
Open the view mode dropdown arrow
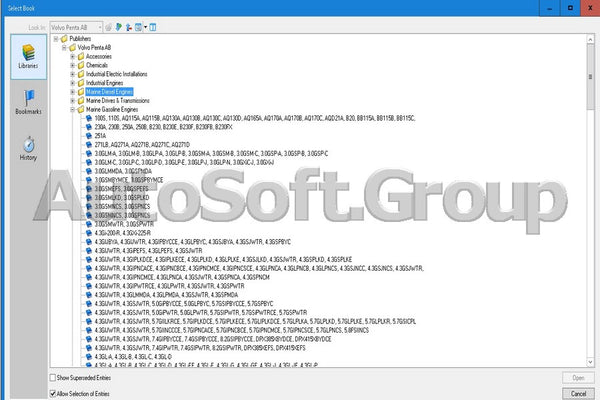tap(145, 27)
